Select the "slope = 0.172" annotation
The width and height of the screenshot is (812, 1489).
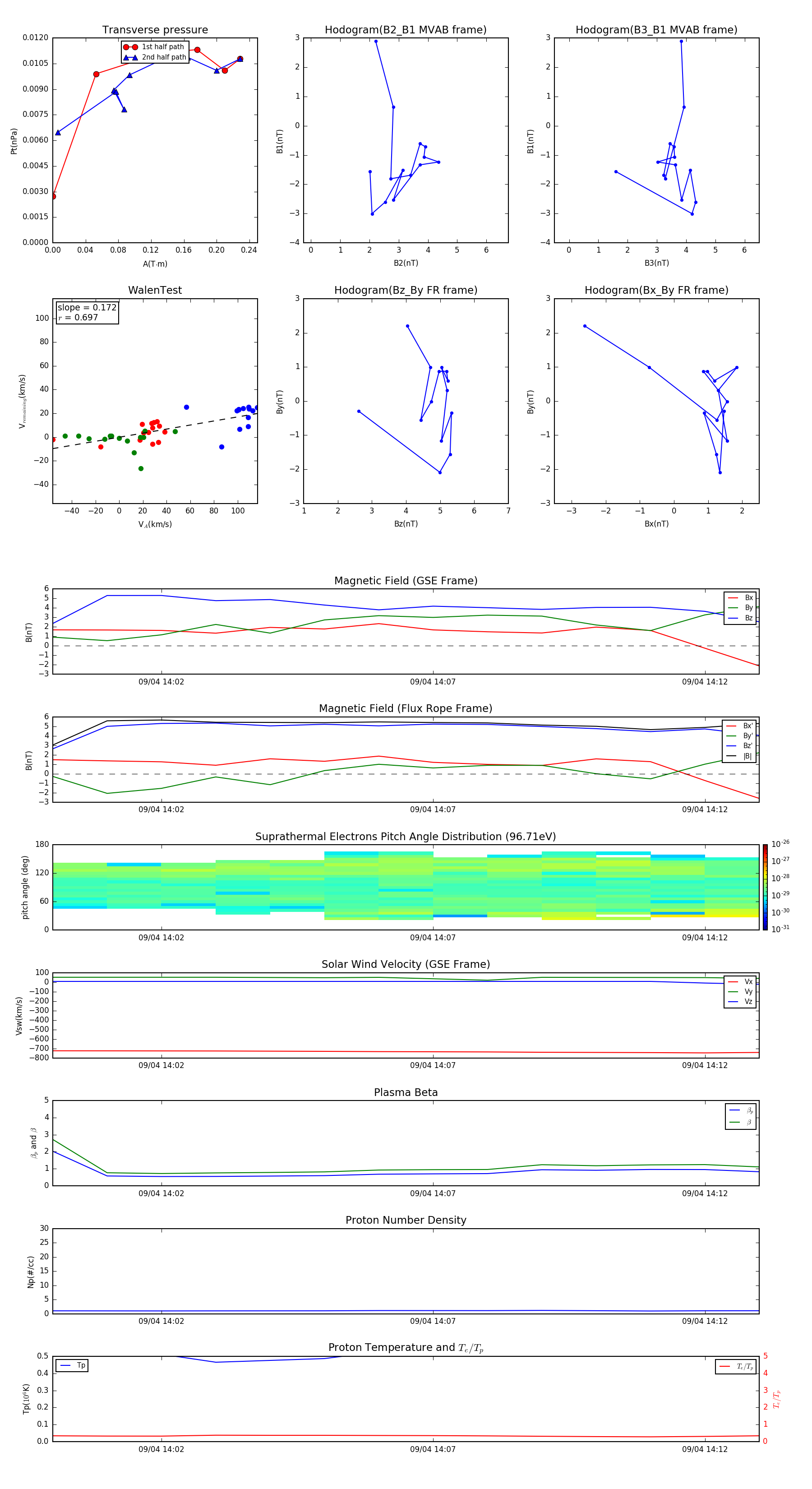(x=87, y=308)
